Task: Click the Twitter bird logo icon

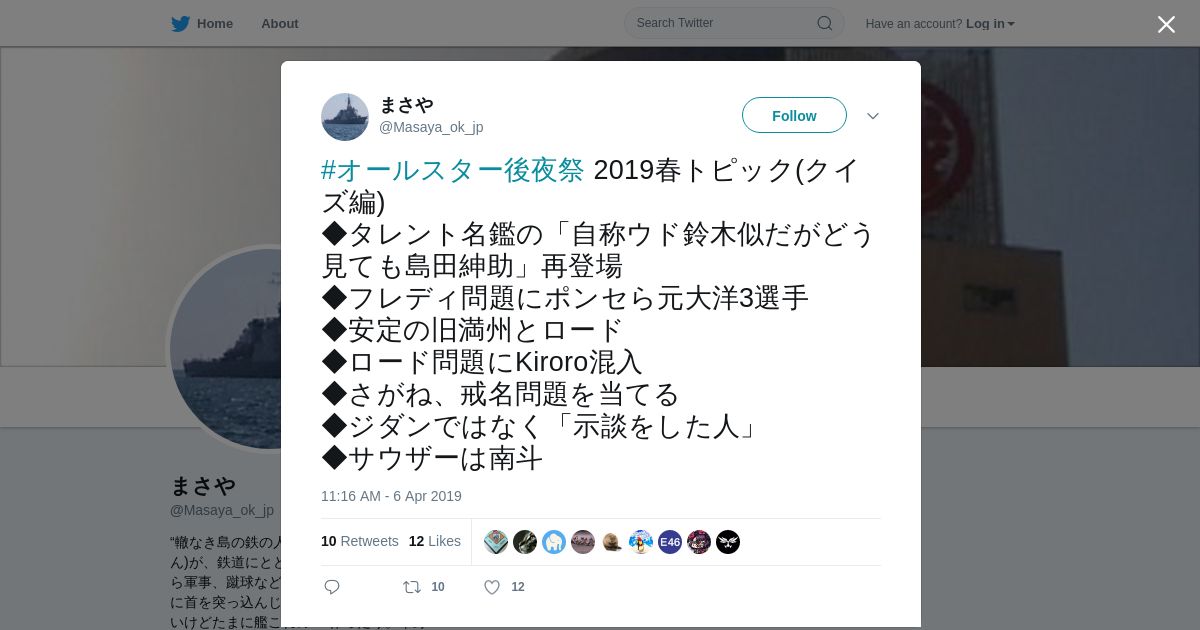Action: (180, 24)
